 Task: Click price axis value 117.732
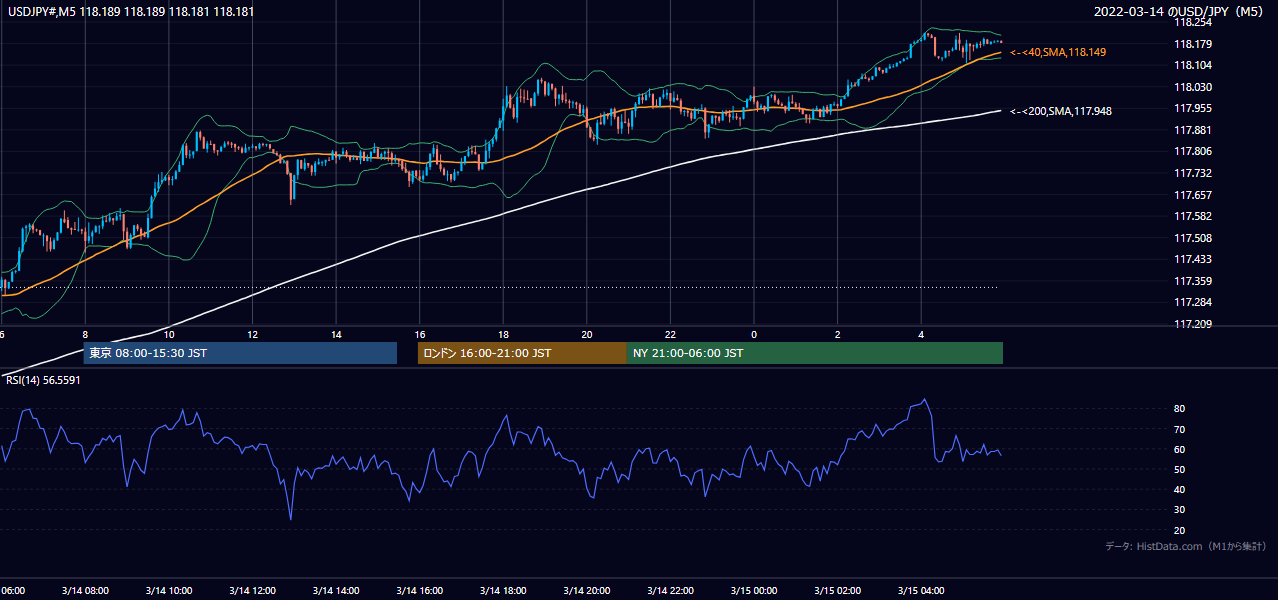[1193, 173]
